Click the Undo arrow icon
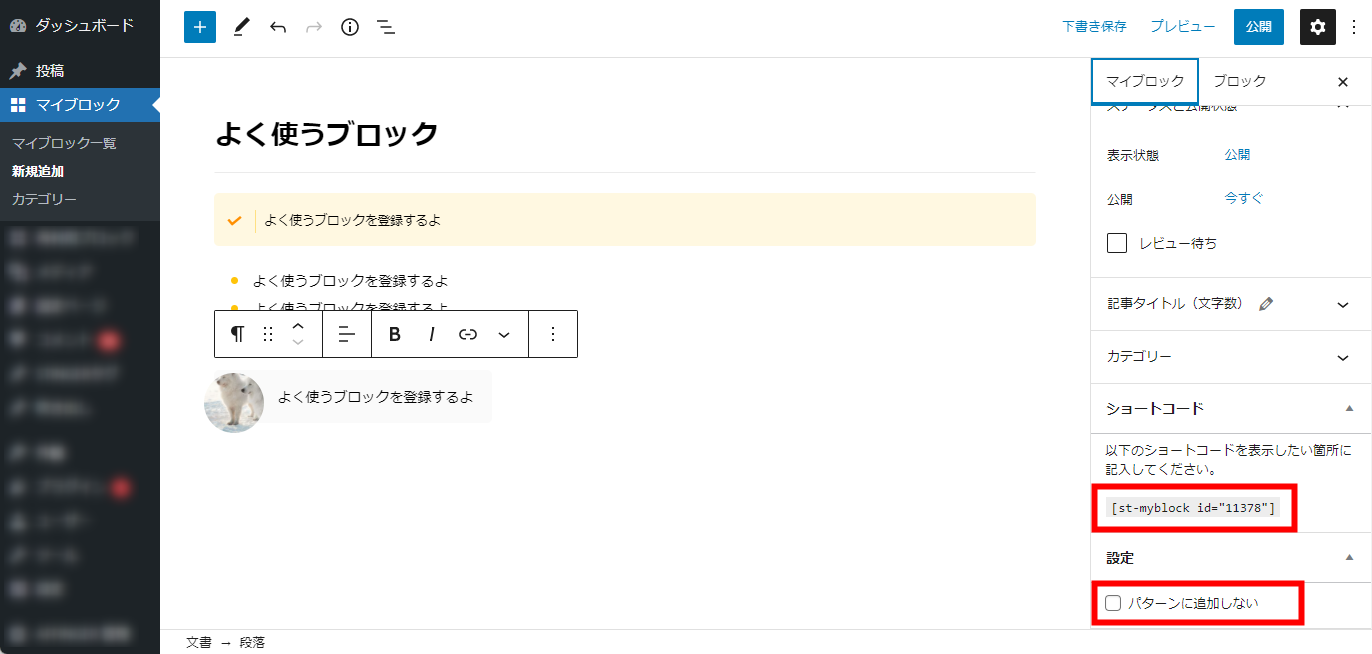 tap(278, 27)
